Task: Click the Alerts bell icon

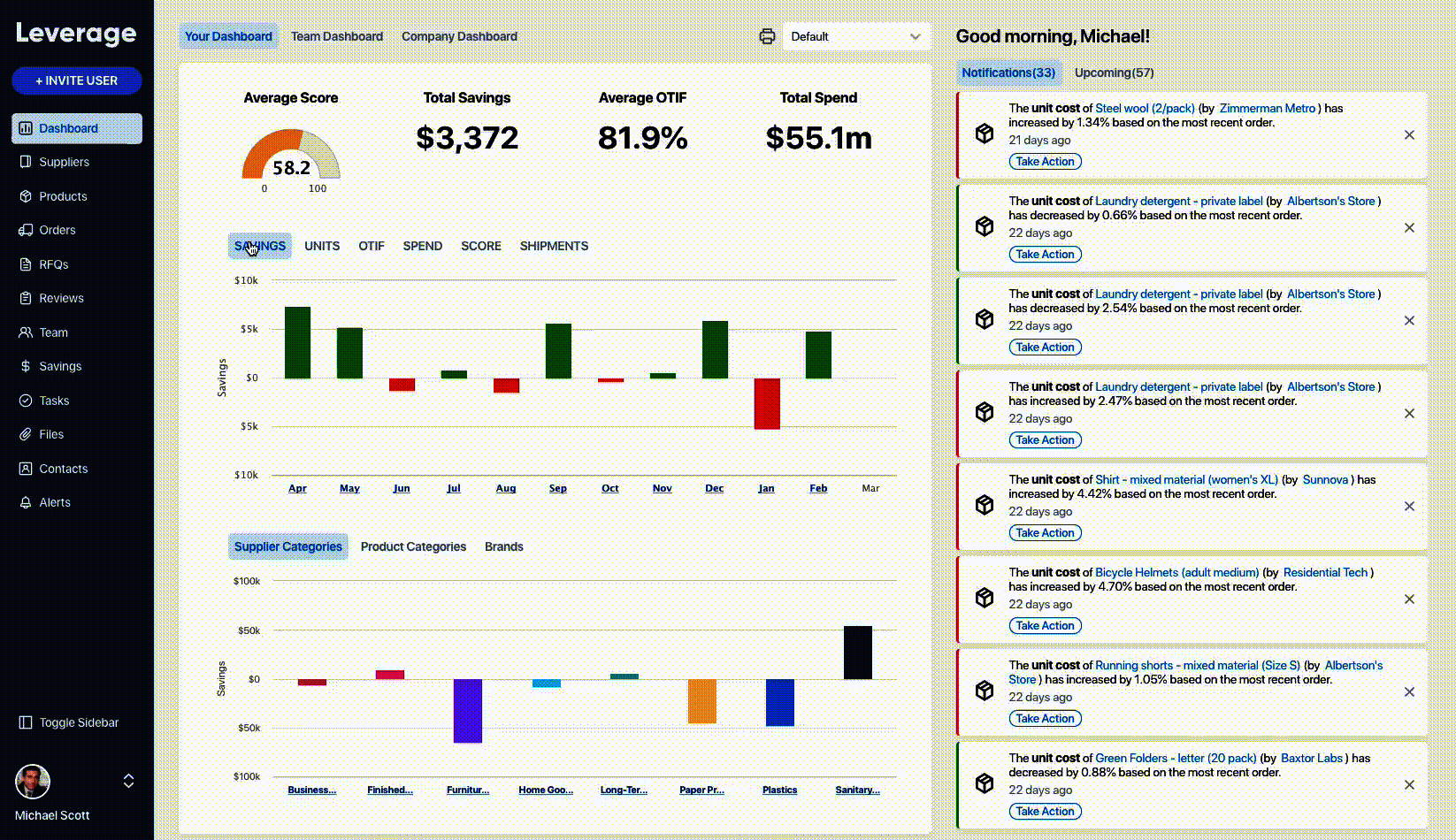Action: 26,502
